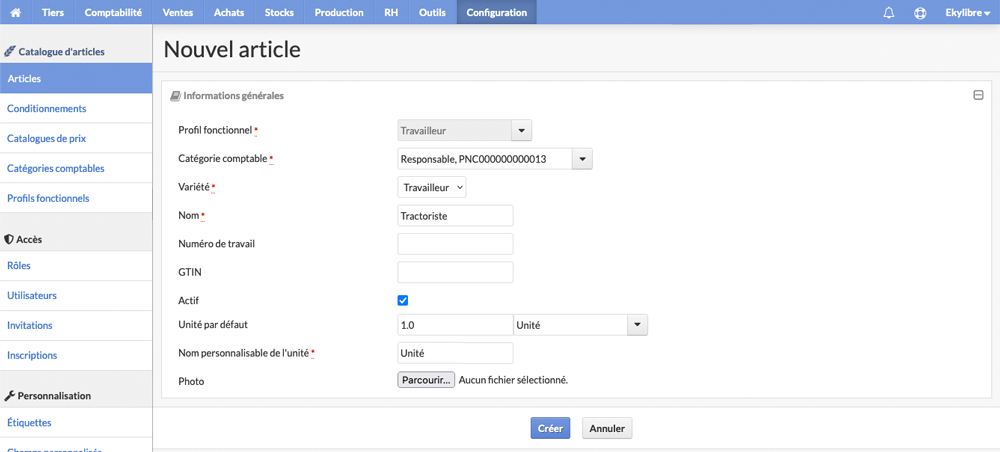Click the Personnalisation section header
Image resolution: width=1000 pixels, height=452 pixels.
pos(48,396)
